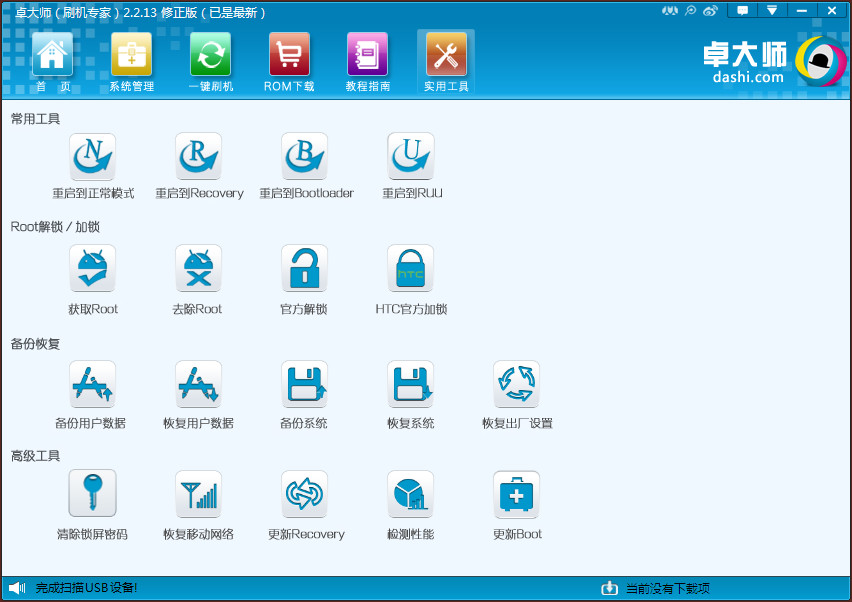Click 恢复移动网络 signal icon
Image resolution: width=852 pixels, height=602 pixels.
tap(198, 494)
